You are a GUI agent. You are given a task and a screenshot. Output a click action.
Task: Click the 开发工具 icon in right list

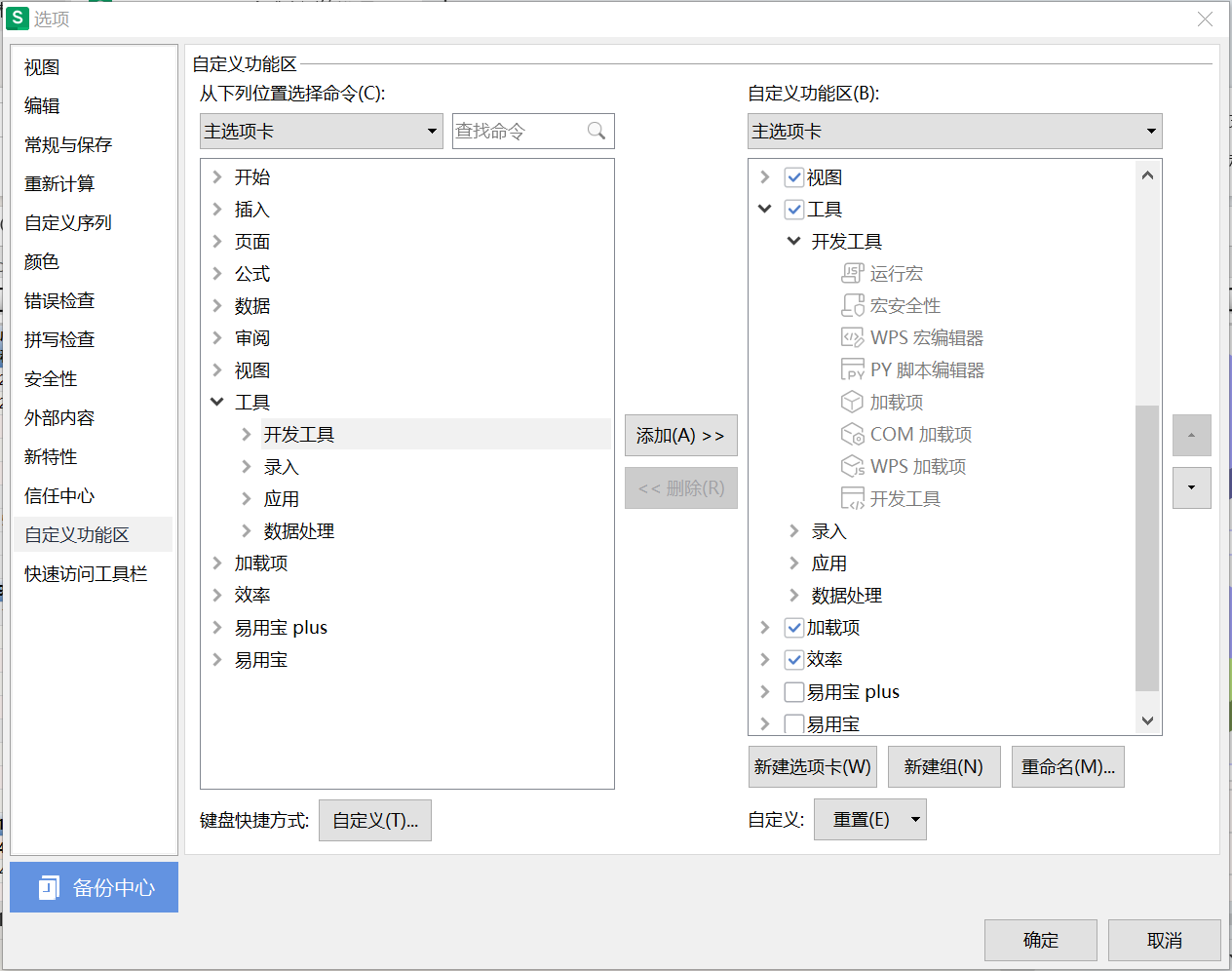click(851, 498)
